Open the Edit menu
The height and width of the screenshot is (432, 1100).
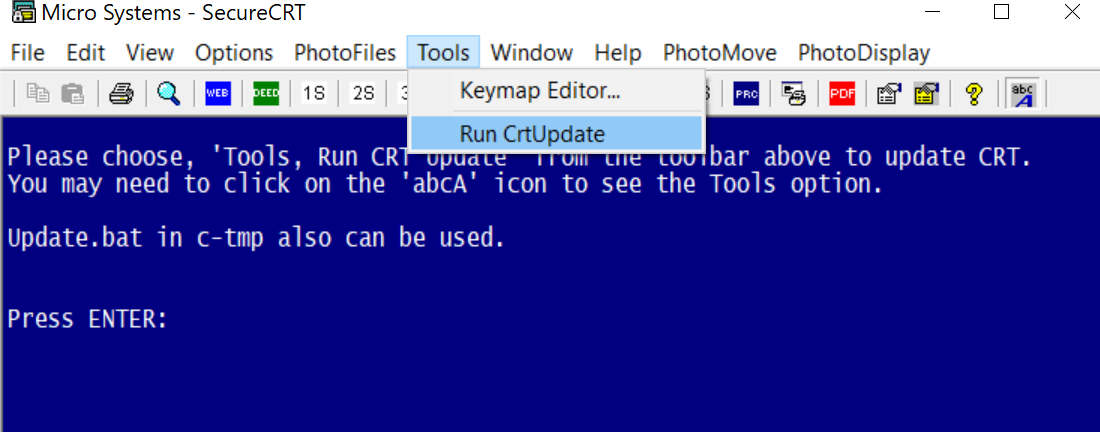point(86,53)
